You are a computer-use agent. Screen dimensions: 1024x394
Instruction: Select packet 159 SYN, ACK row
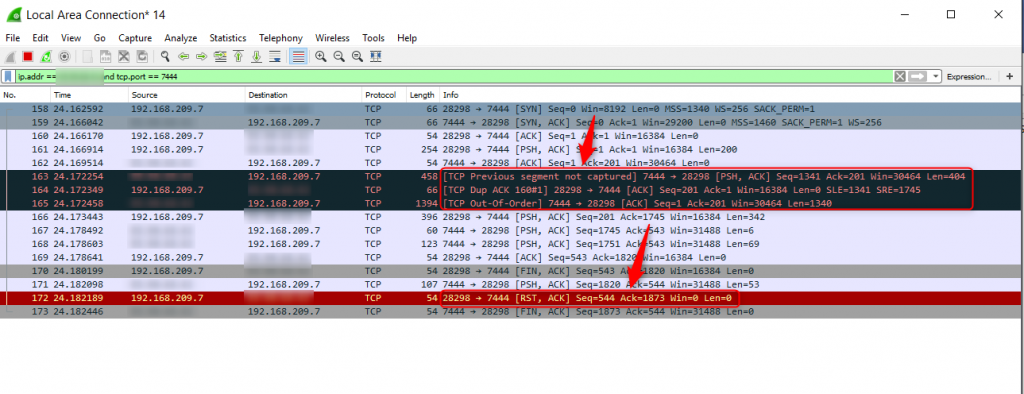point(512,122)
